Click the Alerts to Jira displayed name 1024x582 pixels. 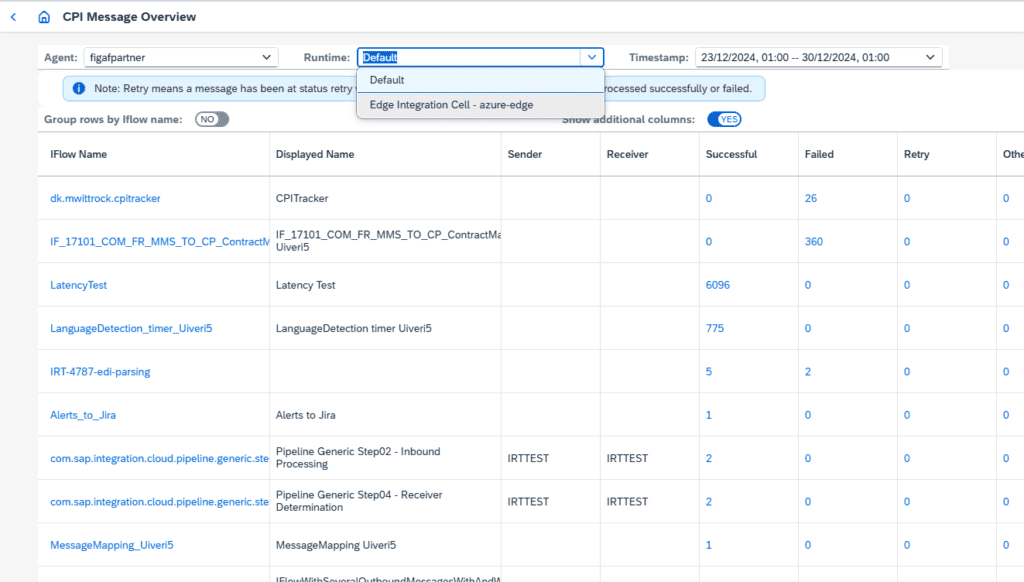(x=305, y=415)
